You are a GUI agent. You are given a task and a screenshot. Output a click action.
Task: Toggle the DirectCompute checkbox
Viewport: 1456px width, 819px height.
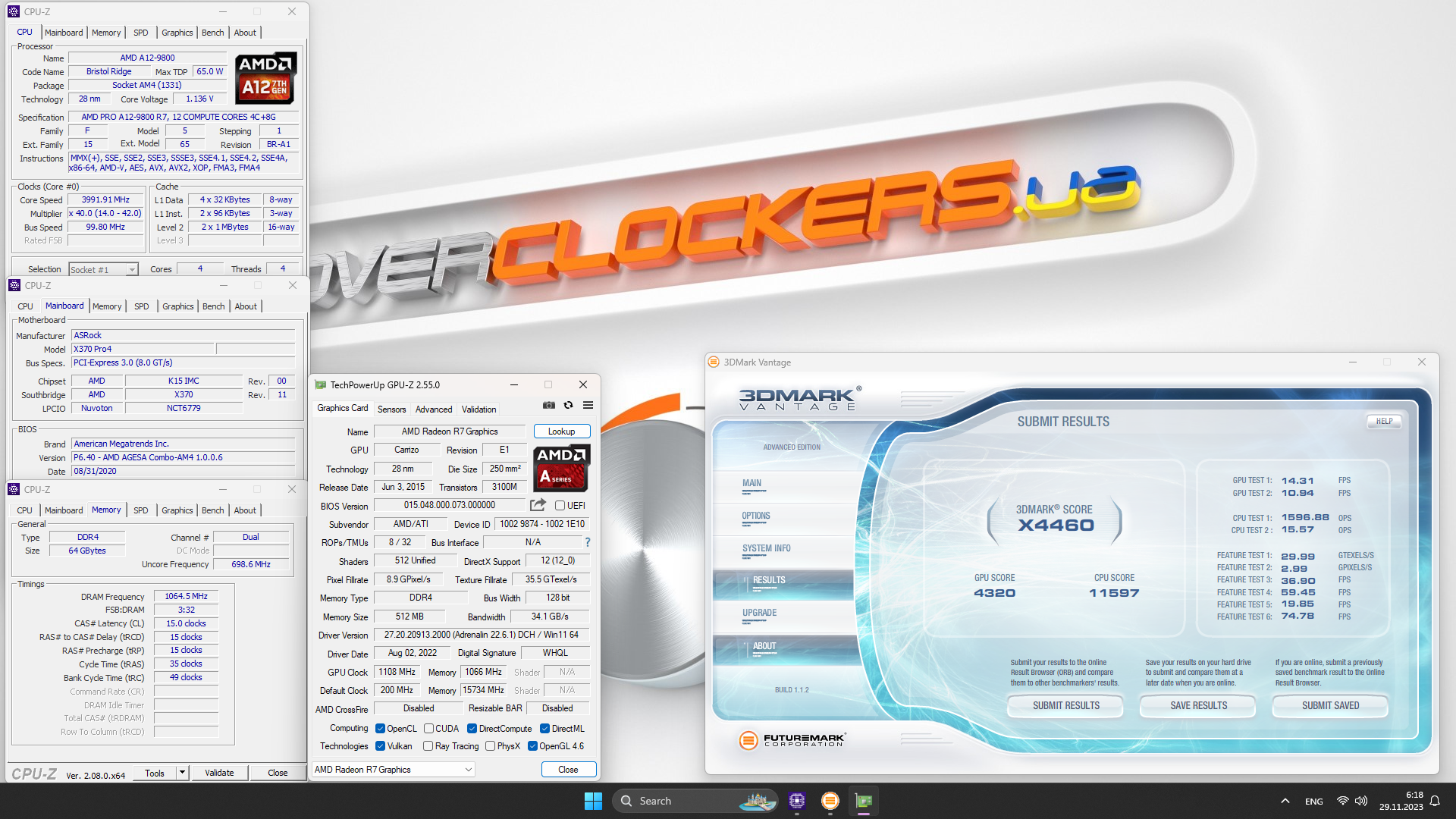[x=472, y=729]
